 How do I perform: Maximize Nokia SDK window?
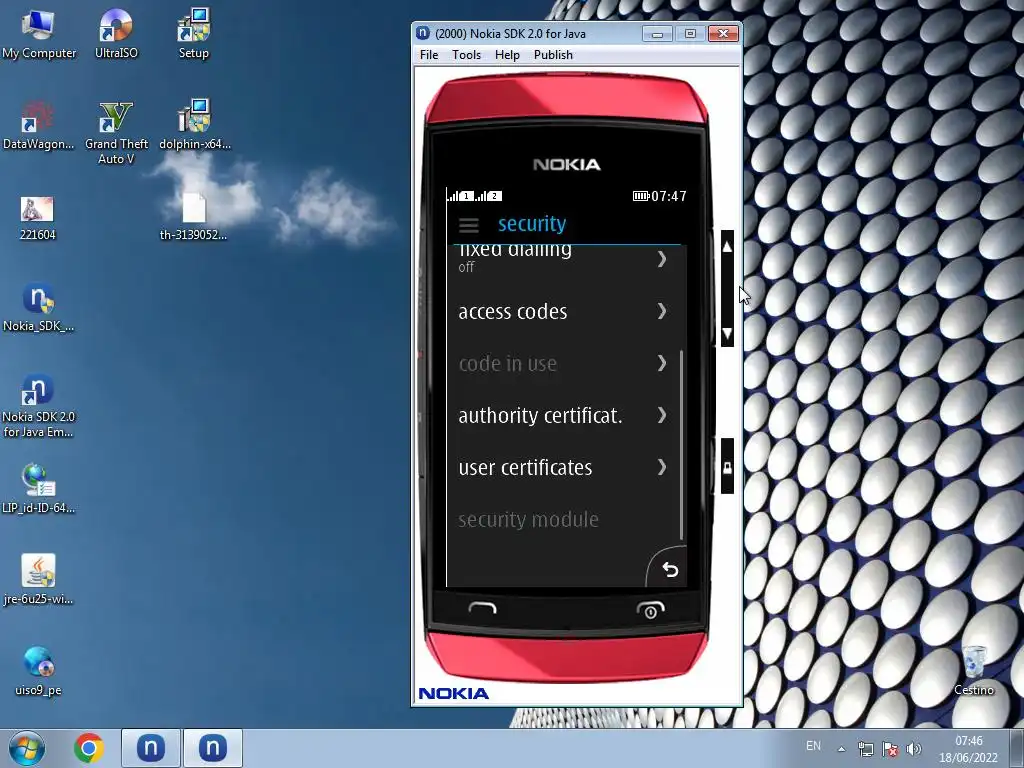[690, 33]
